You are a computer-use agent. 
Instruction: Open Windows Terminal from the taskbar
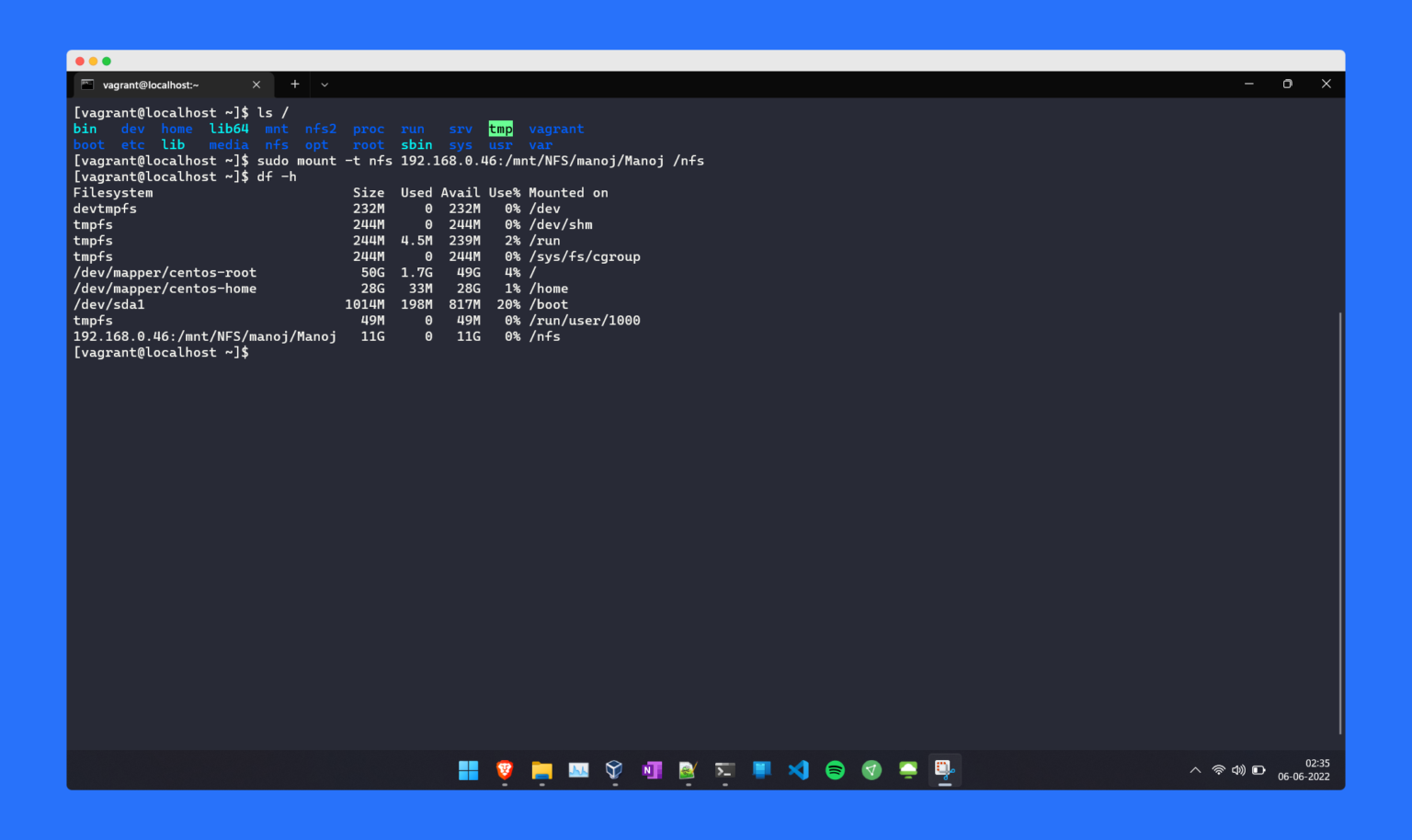[724, 770]
